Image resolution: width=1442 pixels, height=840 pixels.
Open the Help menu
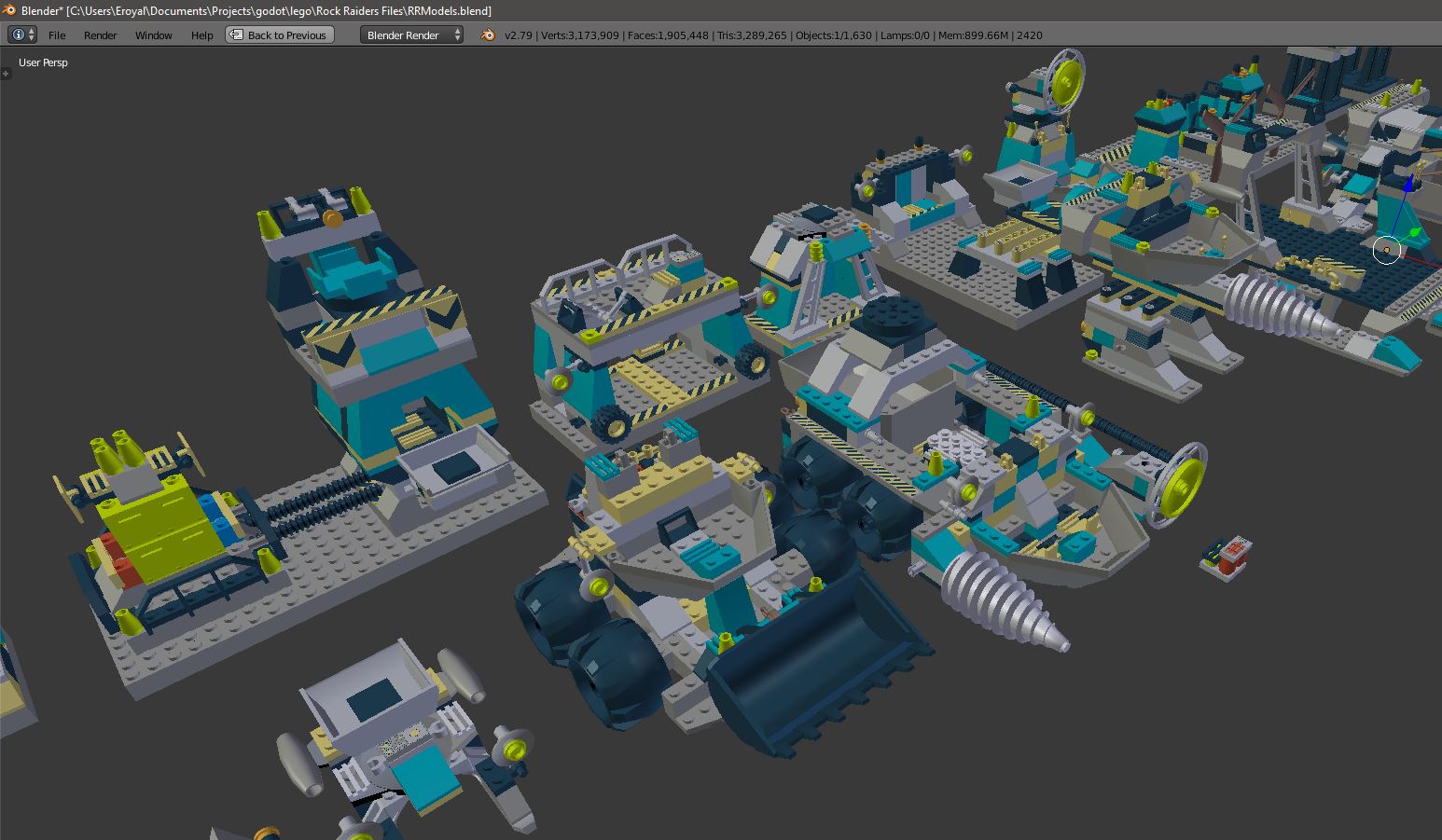(201, 35)
